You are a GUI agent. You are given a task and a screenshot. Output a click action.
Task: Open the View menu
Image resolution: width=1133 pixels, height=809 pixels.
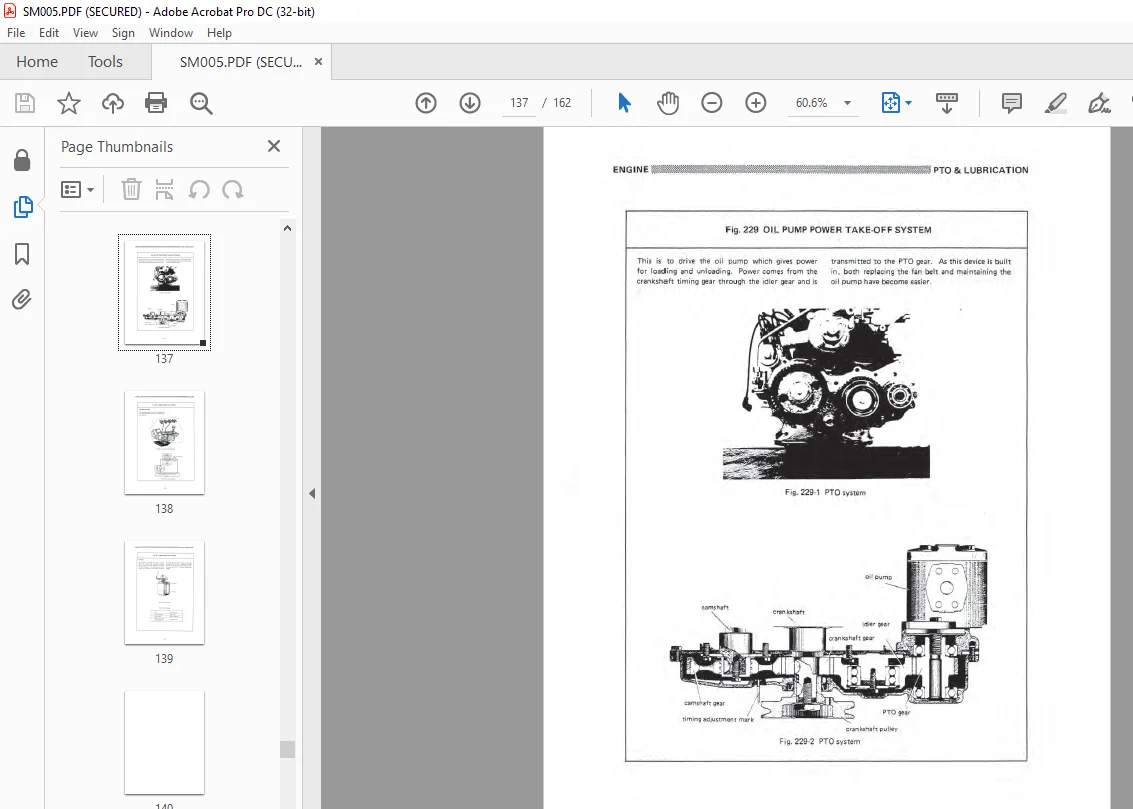[x=85, y=33]
